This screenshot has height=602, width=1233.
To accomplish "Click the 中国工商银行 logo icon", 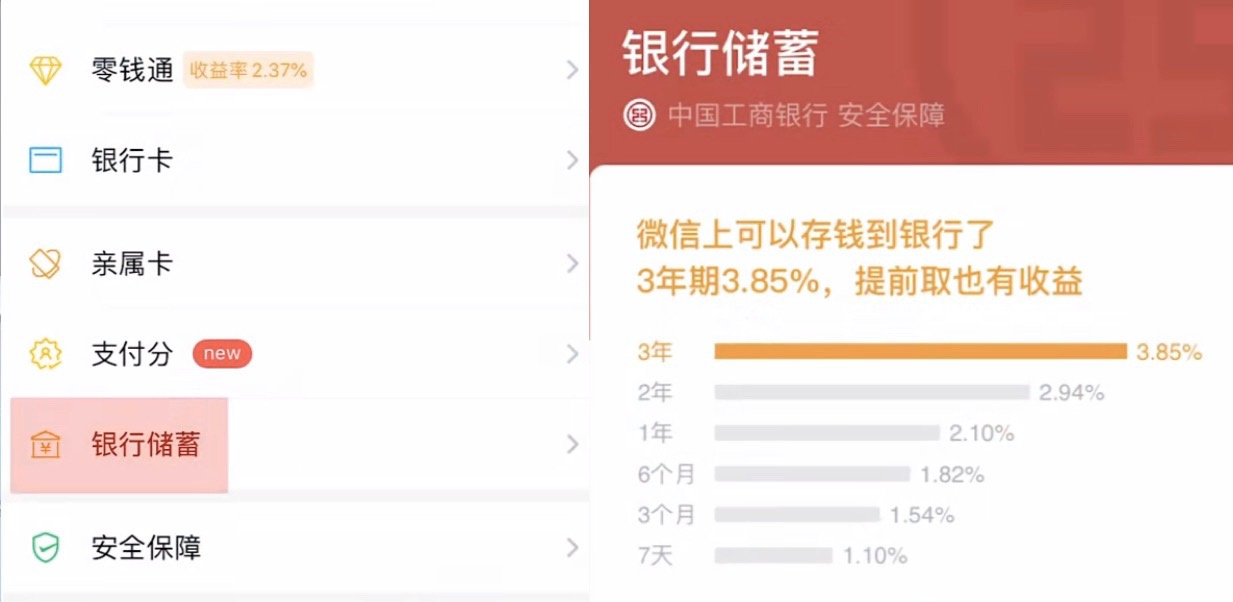I will point(639,115).
